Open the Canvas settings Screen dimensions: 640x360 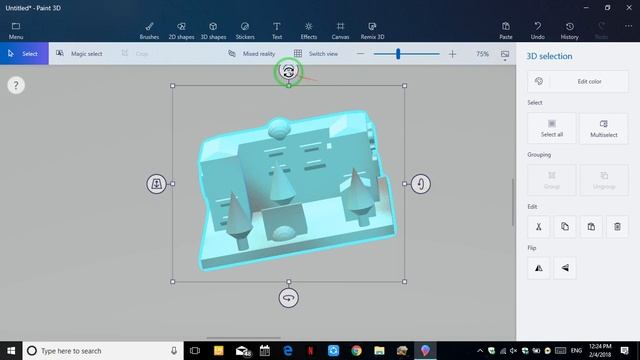tap(340, 31)
